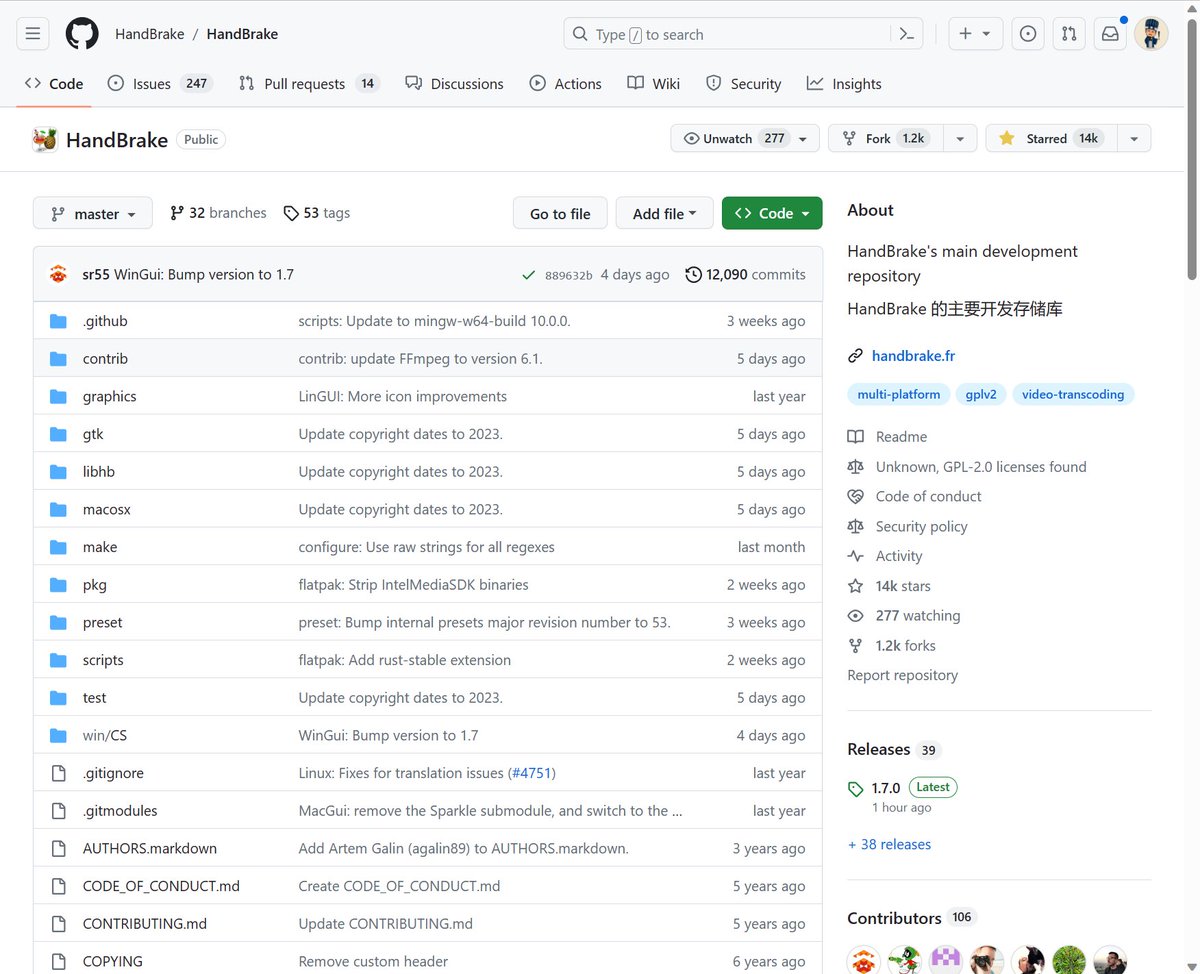Open the libhb folder
This screenshot has height=974, width=1200.
[x=99, y=472]
